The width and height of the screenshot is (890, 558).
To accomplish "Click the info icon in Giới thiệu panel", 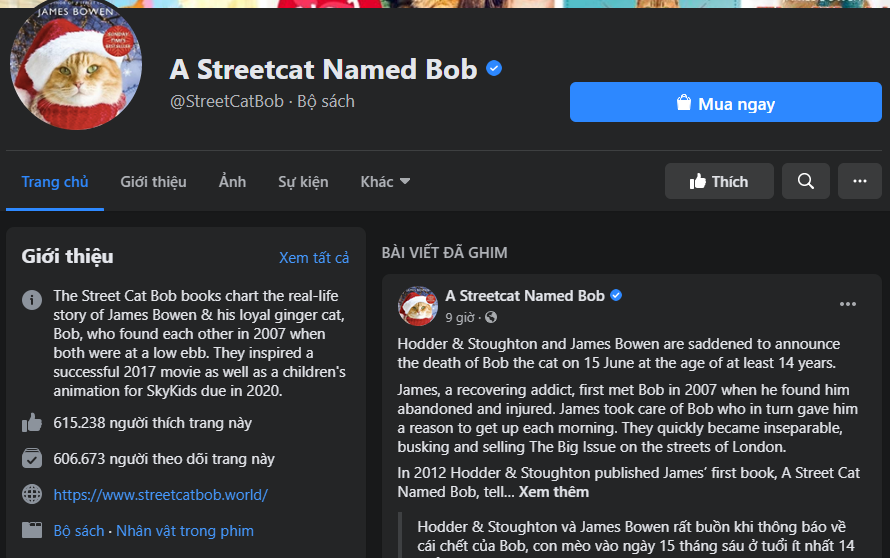I will (32, 299).
